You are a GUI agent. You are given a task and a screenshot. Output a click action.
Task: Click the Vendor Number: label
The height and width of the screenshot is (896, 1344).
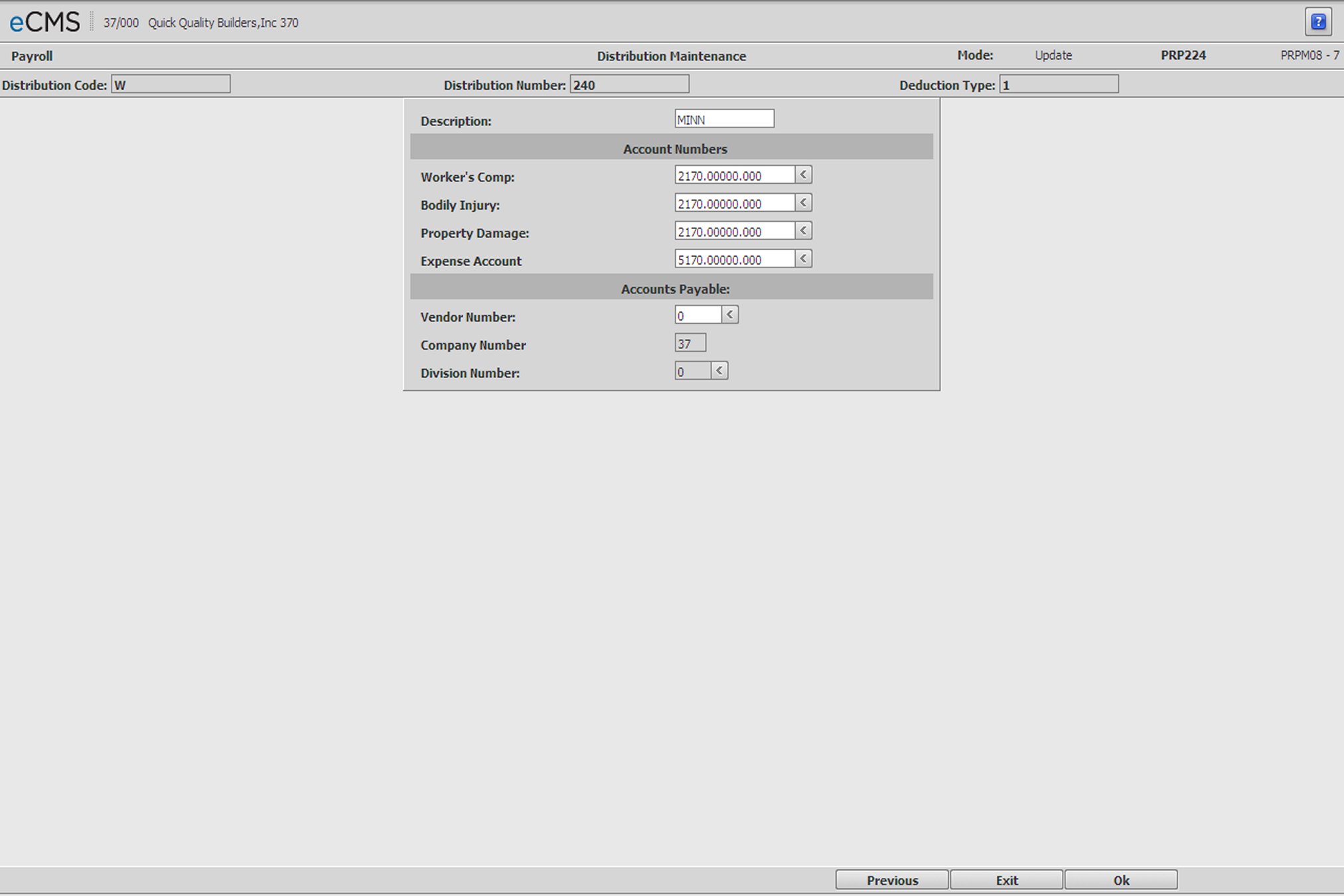[468, 317]
